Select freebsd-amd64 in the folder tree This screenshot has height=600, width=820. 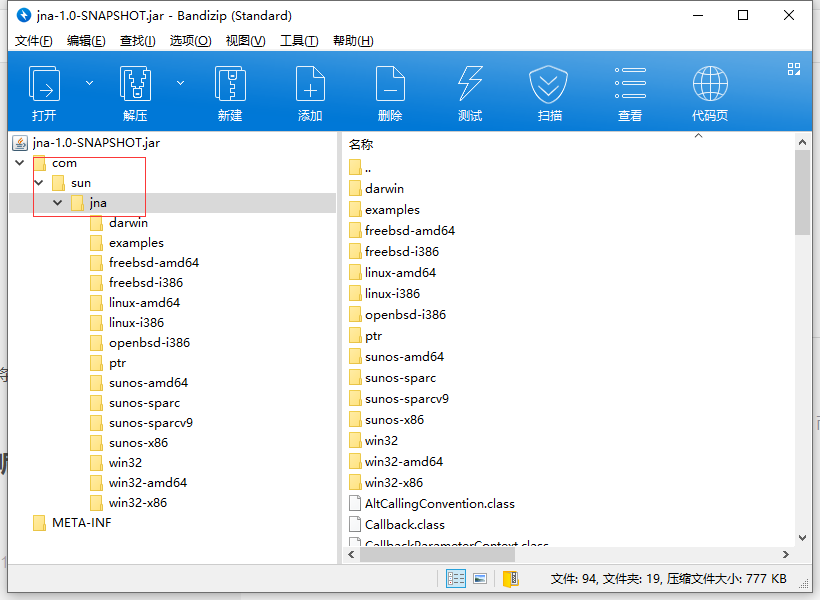(x=154, y=263)
